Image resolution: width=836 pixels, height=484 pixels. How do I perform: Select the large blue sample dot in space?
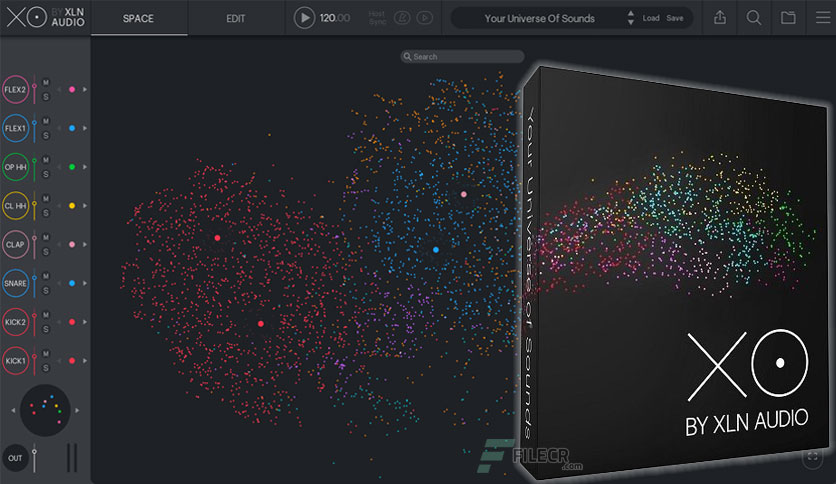pyautogui.click(x=436, y=249)
